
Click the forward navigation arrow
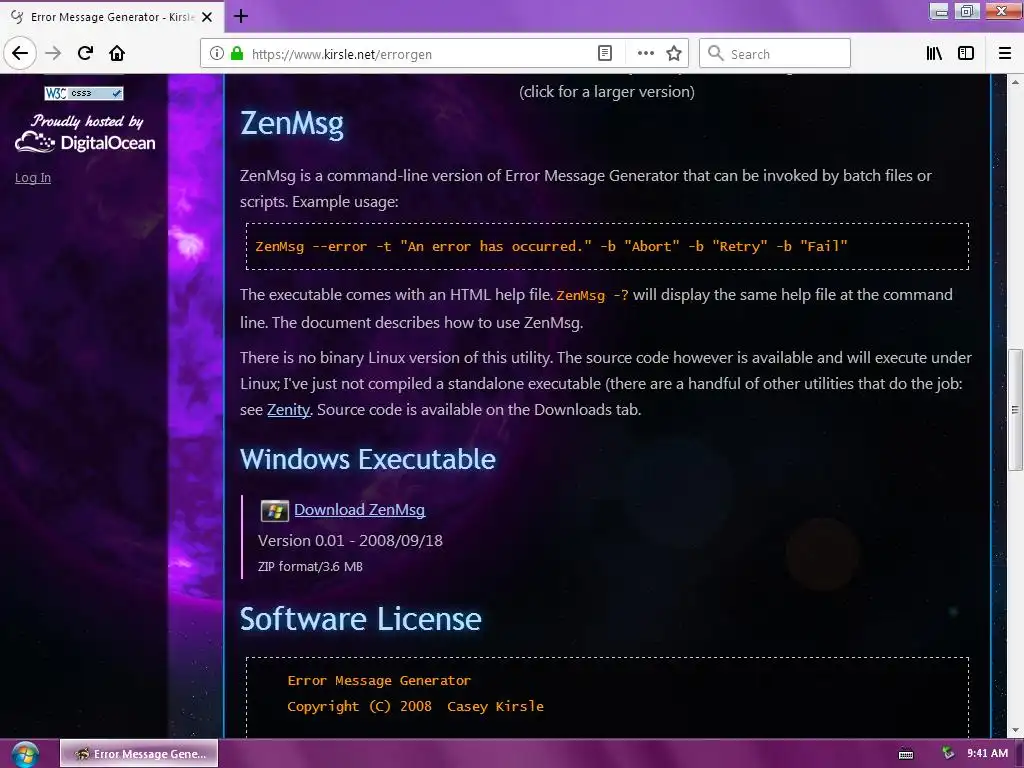point(53,53)
